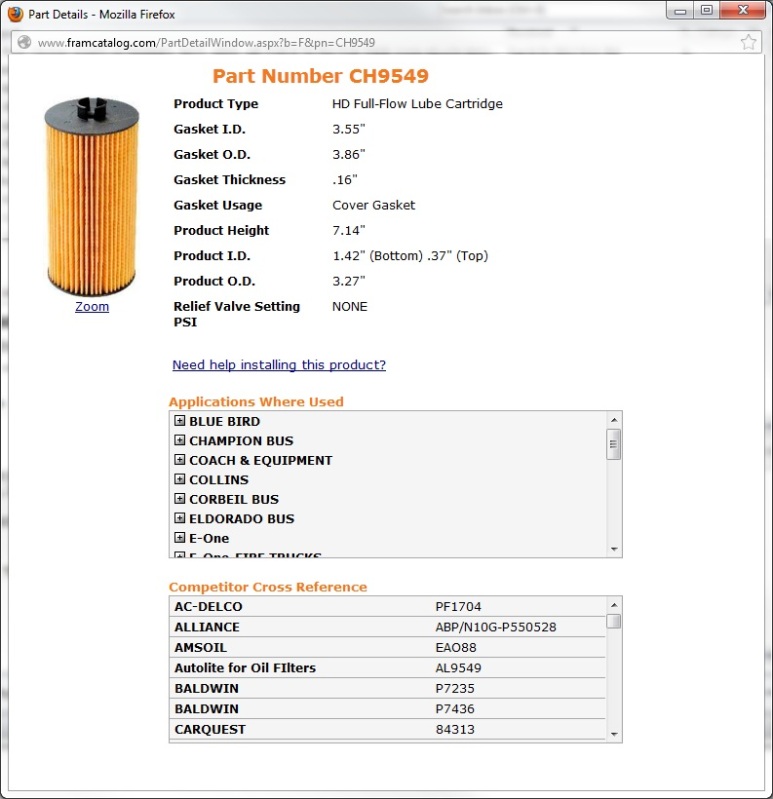Expand the COLLINS application node

(179, 479)
